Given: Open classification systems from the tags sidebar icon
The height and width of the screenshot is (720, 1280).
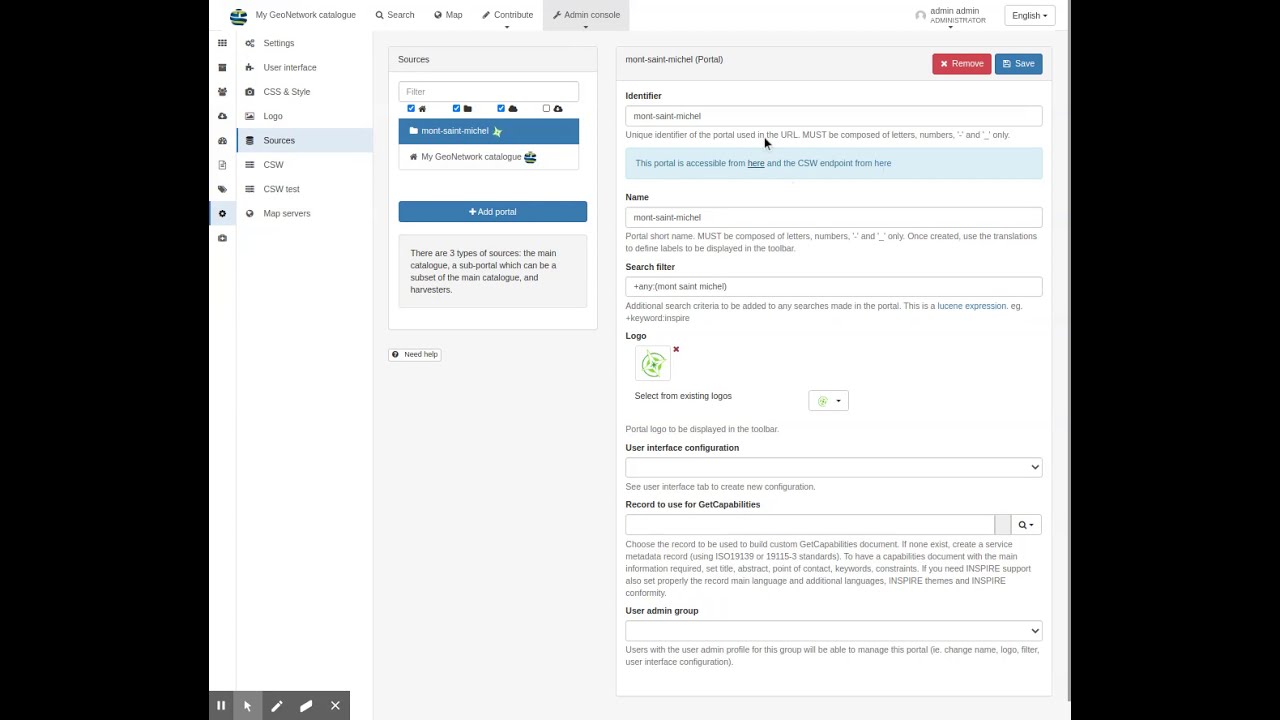Looking at the screenshot, I should [222, 189].
